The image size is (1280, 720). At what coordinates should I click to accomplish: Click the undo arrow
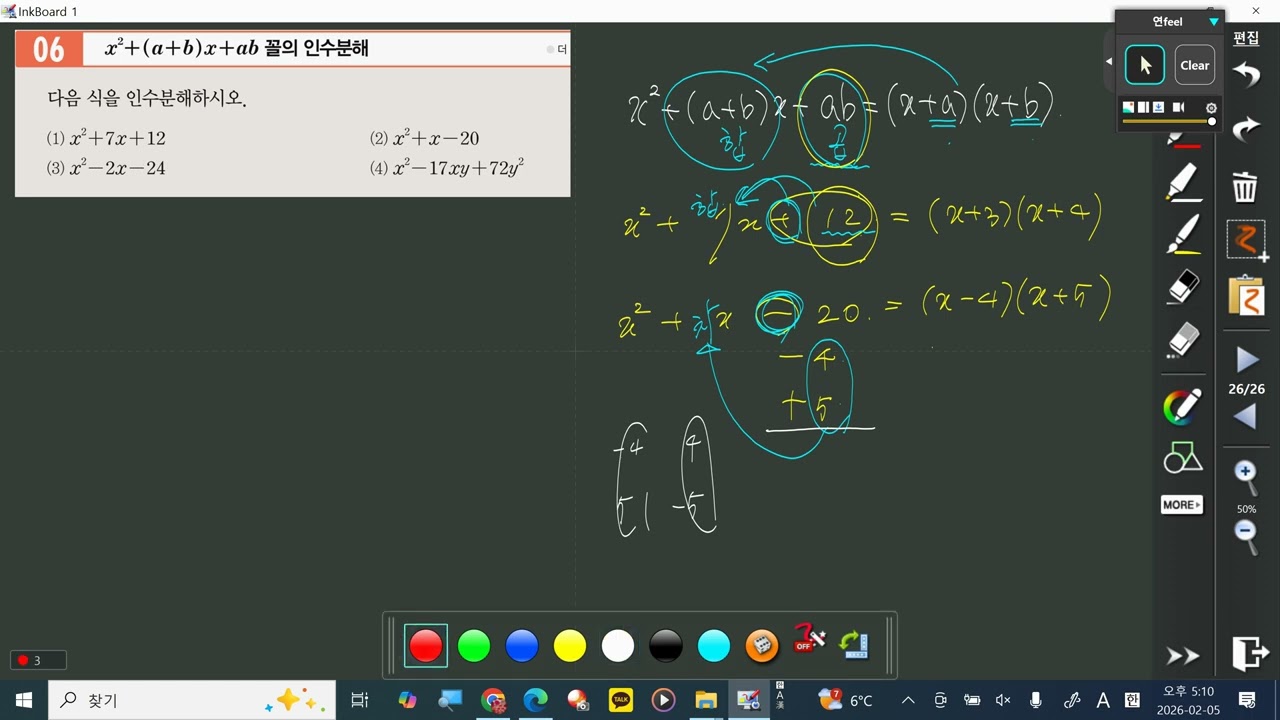(1246, 74)
